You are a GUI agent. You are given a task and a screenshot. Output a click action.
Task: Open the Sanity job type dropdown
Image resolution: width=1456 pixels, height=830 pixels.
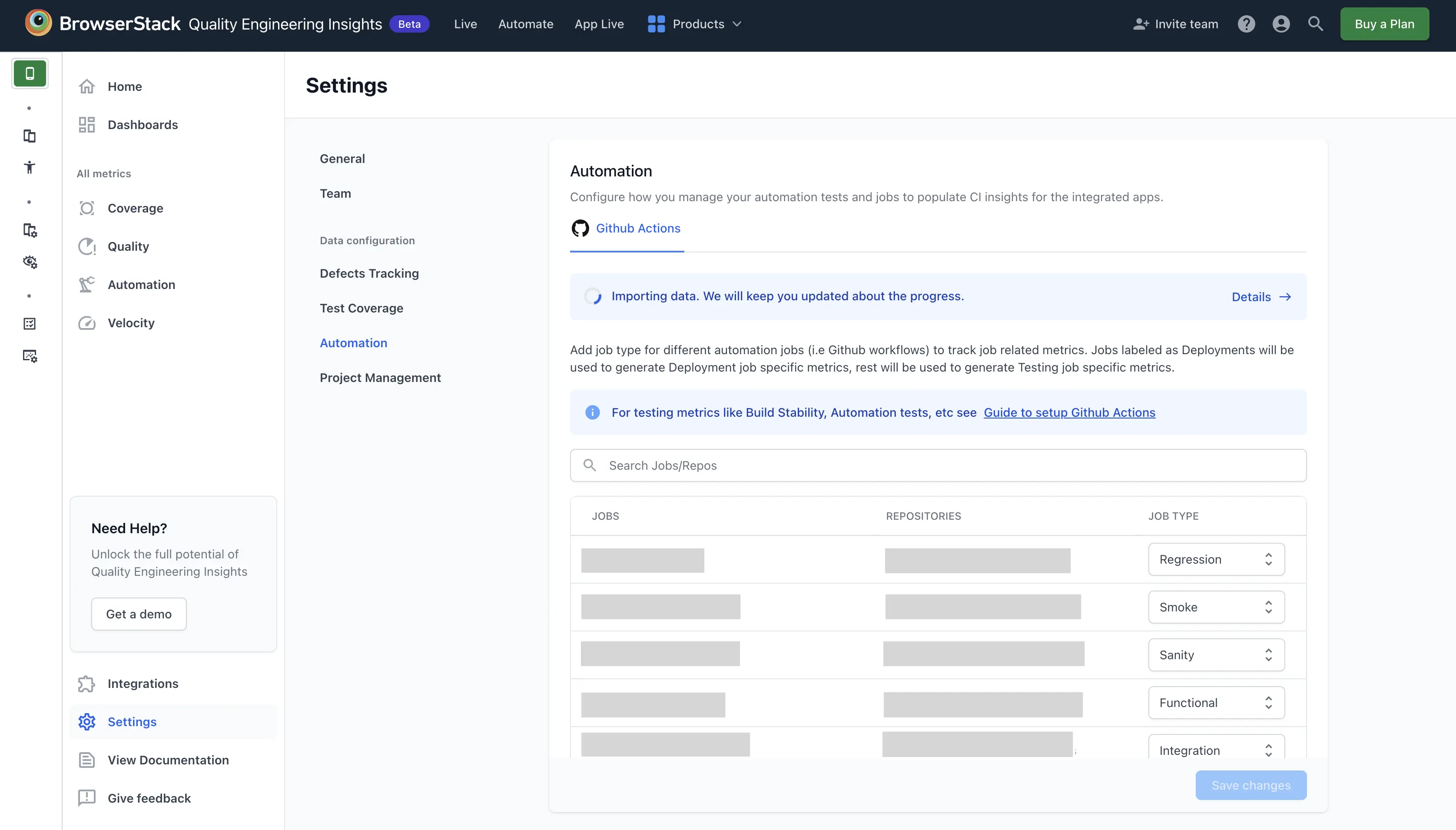click(1216, 655)
